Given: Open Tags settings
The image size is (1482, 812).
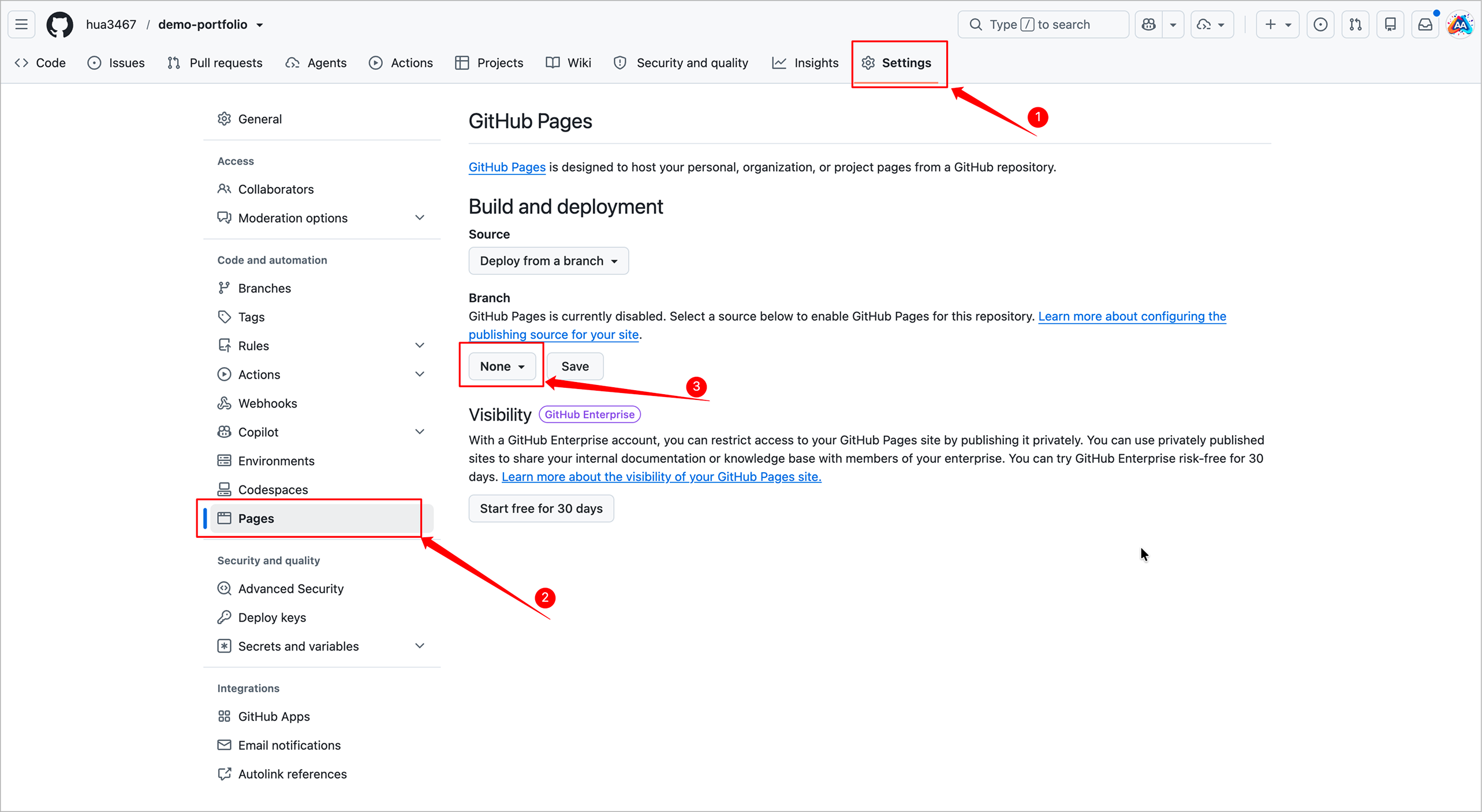Looking at the screenshot, I should pos(322,317).
